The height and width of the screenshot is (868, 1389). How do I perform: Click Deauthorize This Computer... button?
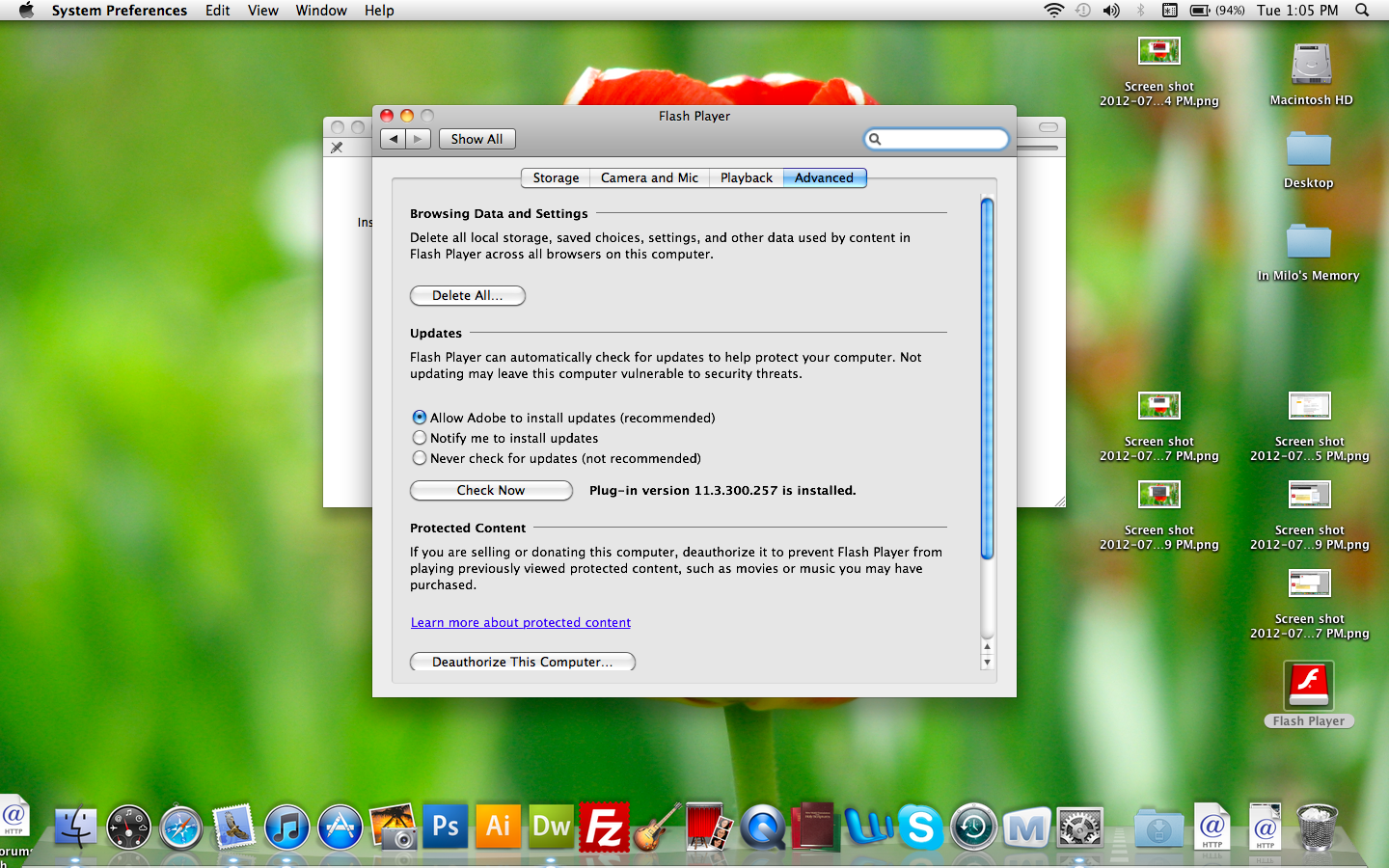[523, 662]
